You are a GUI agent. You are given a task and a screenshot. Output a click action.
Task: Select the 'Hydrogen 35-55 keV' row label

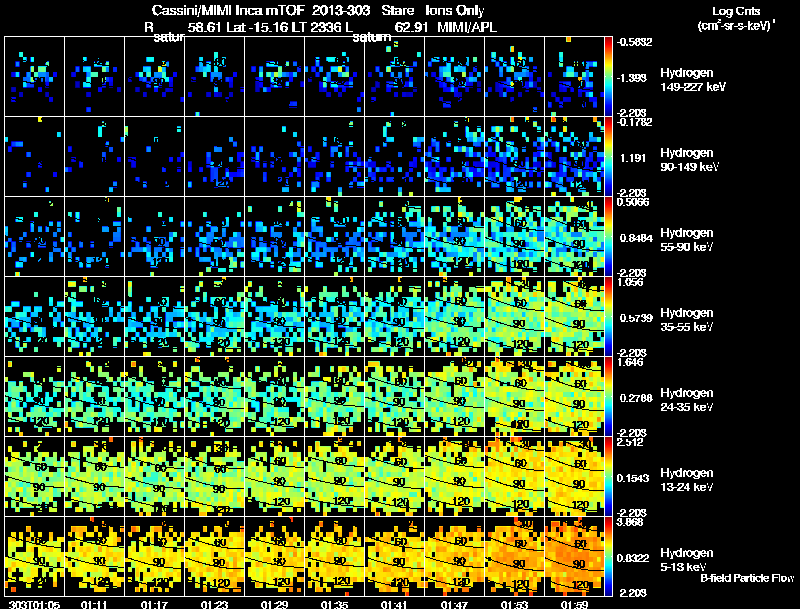(687, 320)
